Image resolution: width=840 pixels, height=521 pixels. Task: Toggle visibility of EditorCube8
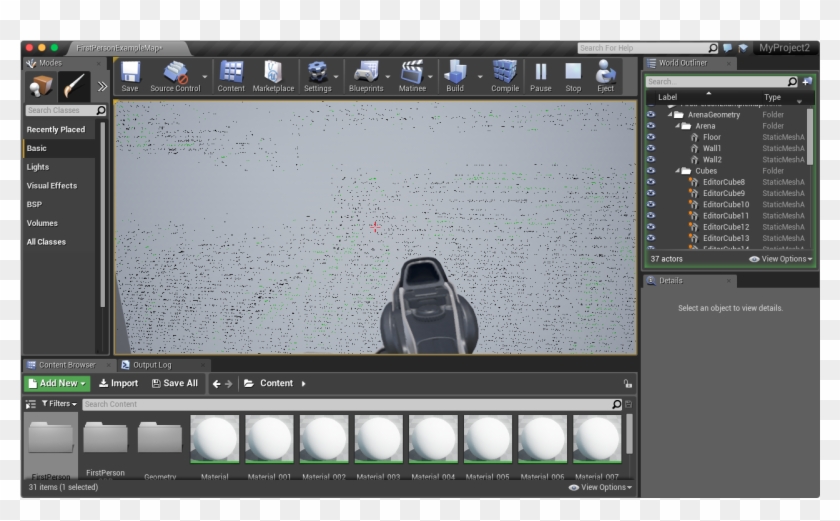tap(651, 182)
